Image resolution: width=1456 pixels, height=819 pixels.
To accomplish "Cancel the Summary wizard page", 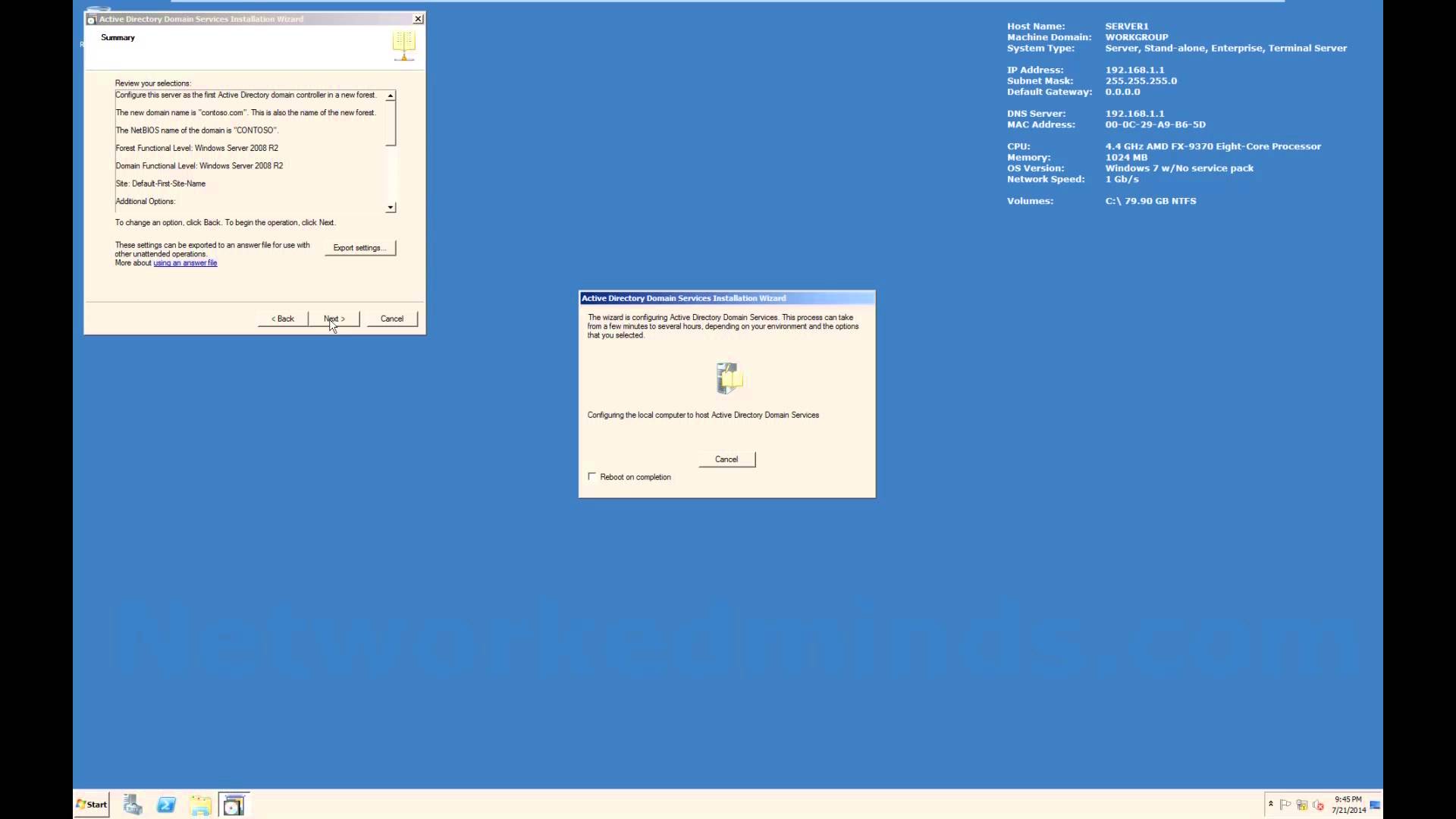I will tap(392, 318).
